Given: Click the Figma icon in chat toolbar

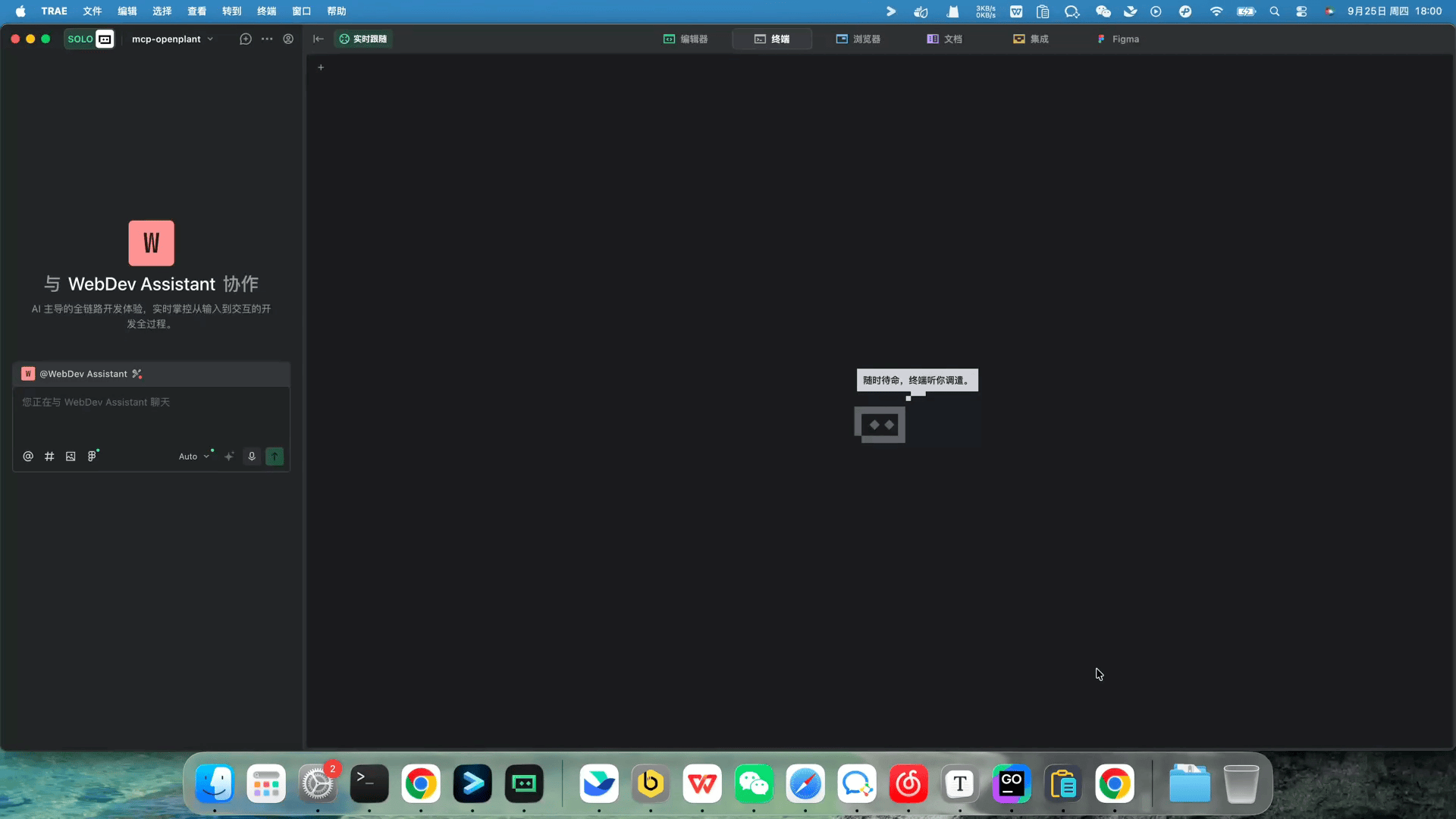Looking at the screenshot, I should click(92, 457).
